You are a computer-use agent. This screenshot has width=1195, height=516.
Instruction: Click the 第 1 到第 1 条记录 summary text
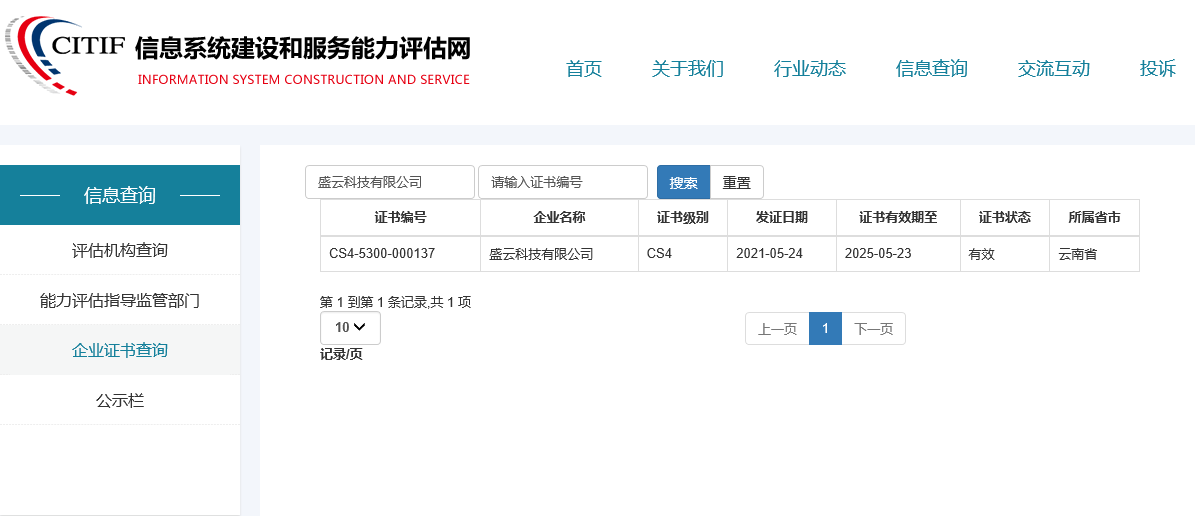[396, 302]
